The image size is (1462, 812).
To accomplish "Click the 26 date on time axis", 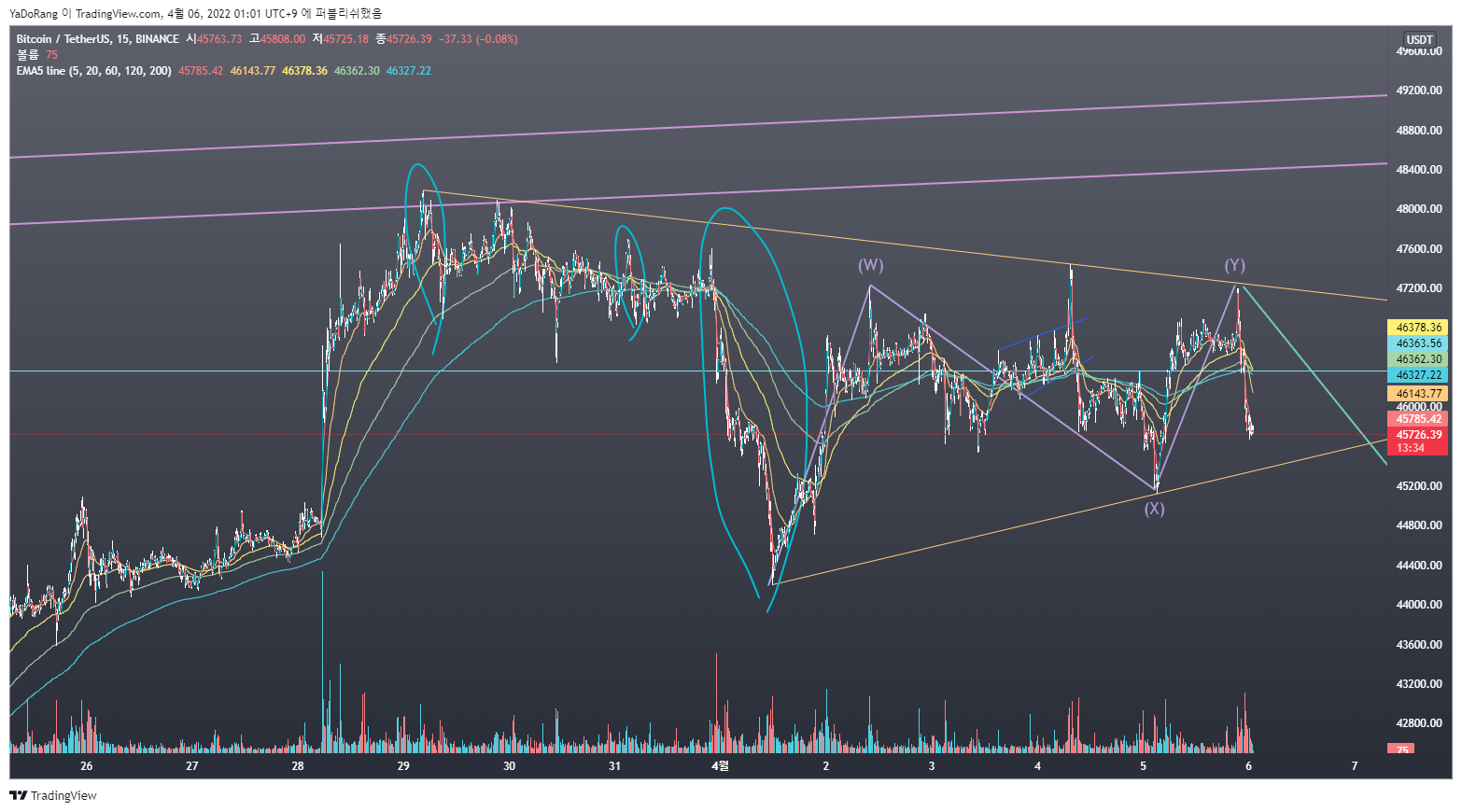I will (x=86, y=766).
